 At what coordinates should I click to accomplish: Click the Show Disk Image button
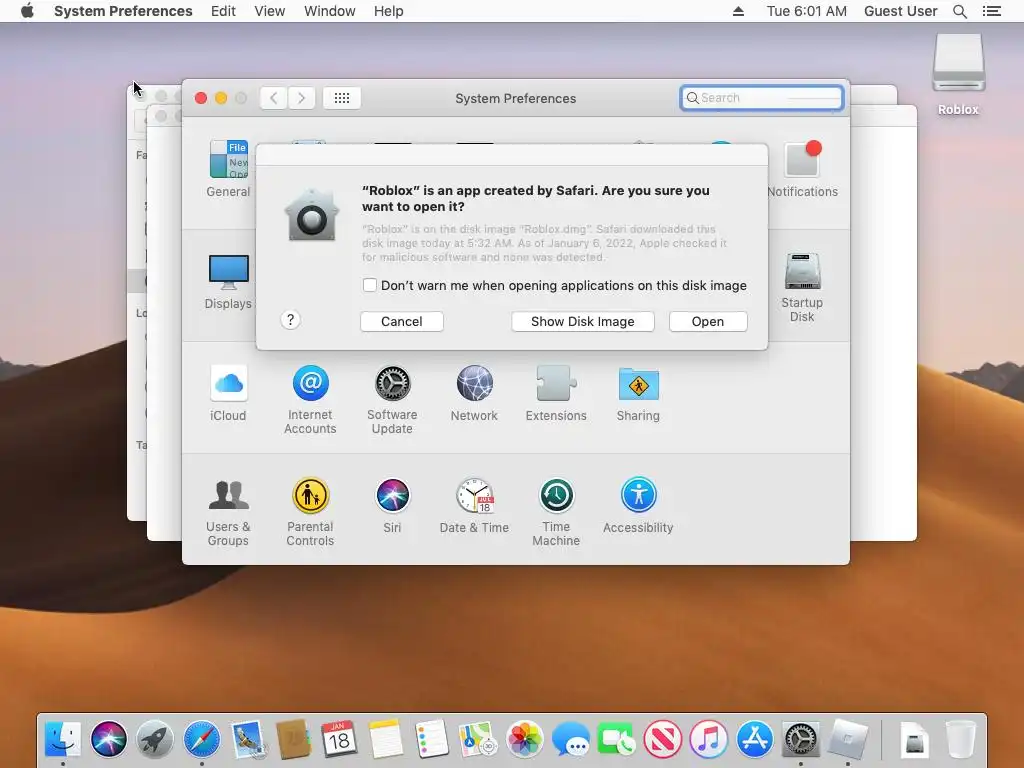tap(583, 321)
